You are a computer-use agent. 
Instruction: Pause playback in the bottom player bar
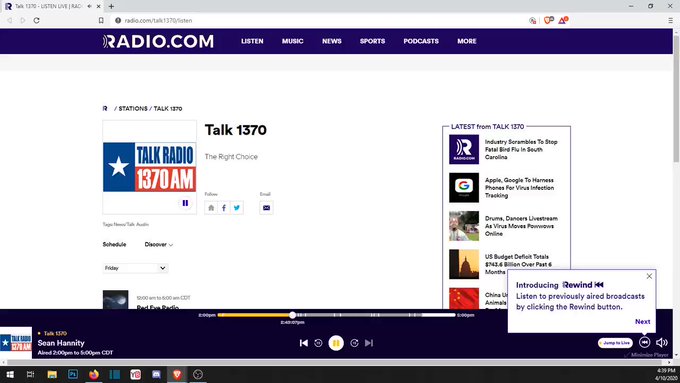336,343
